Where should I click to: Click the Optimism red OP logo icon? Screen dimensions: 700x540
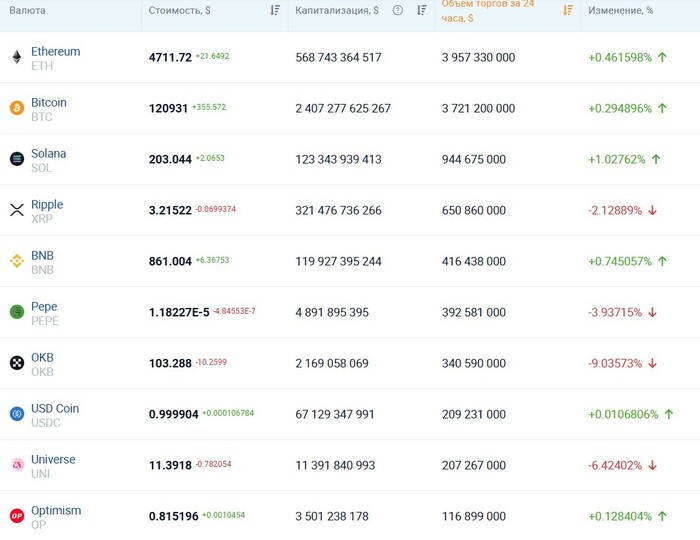(17, 516)
